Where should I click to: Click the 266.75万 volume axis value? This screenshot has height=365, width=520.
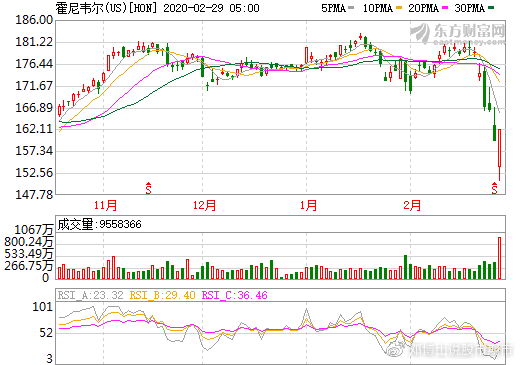coord(29,266)
